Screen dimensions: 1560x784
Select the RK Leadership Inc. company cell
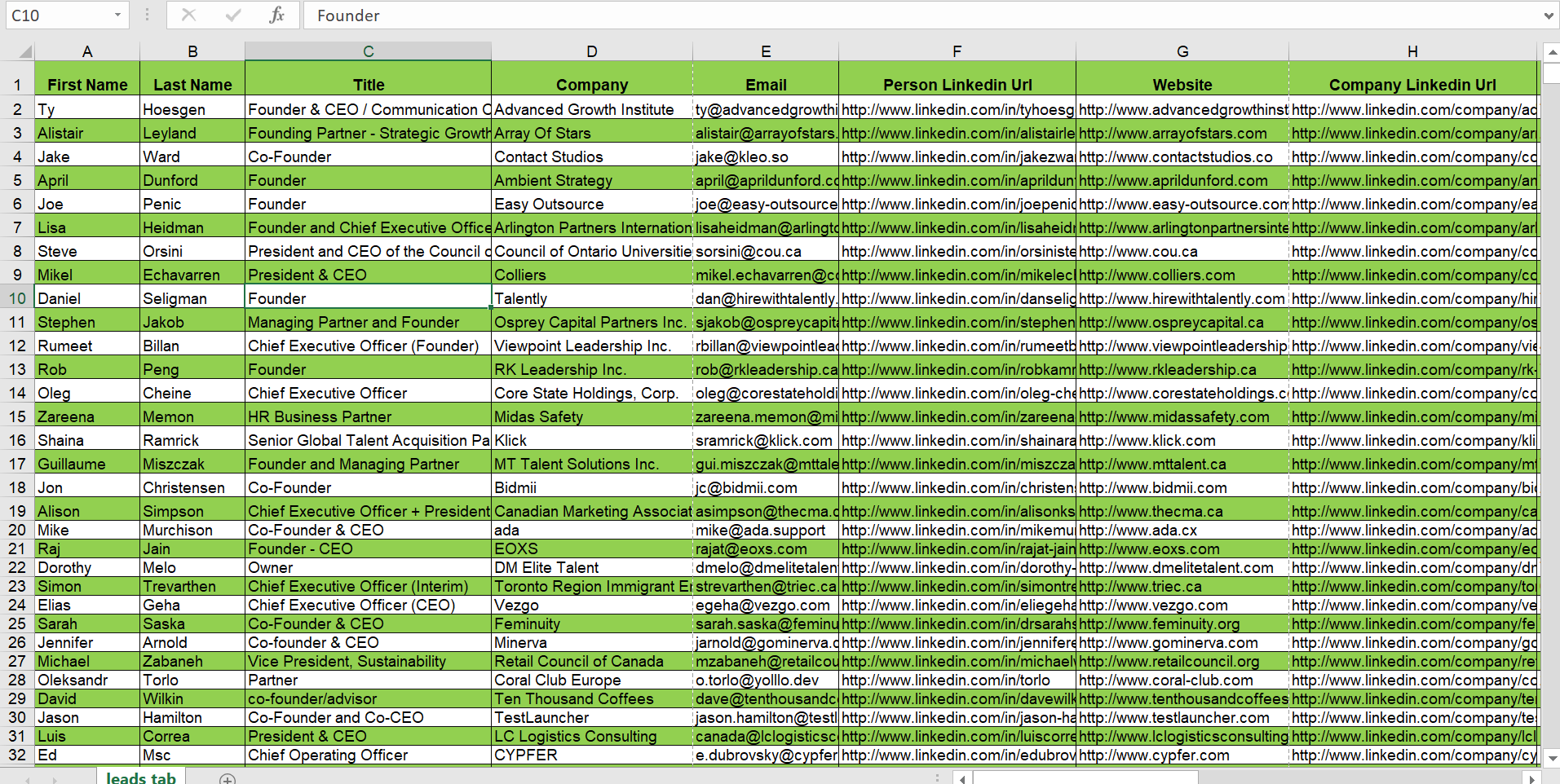592,369
